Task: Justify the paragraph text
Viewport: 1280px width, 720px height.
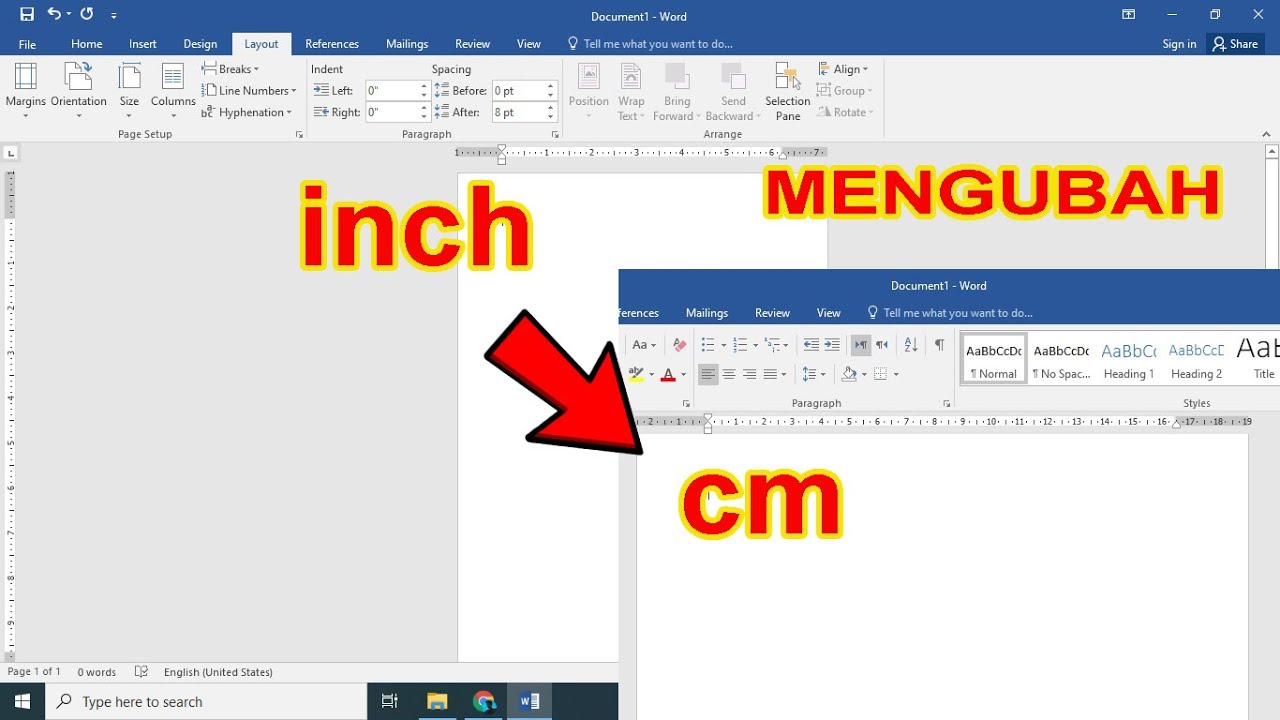Action: point(770,374)
